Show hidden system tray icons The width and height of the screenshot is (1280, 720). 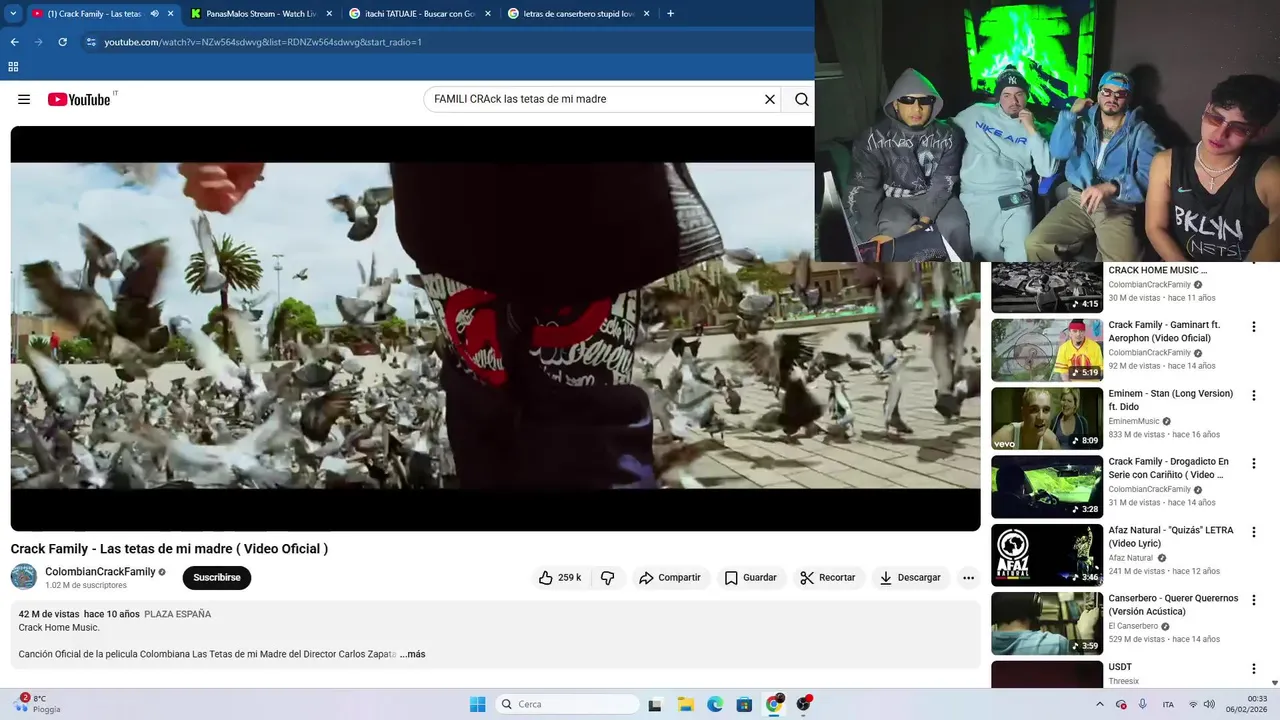1100,704
